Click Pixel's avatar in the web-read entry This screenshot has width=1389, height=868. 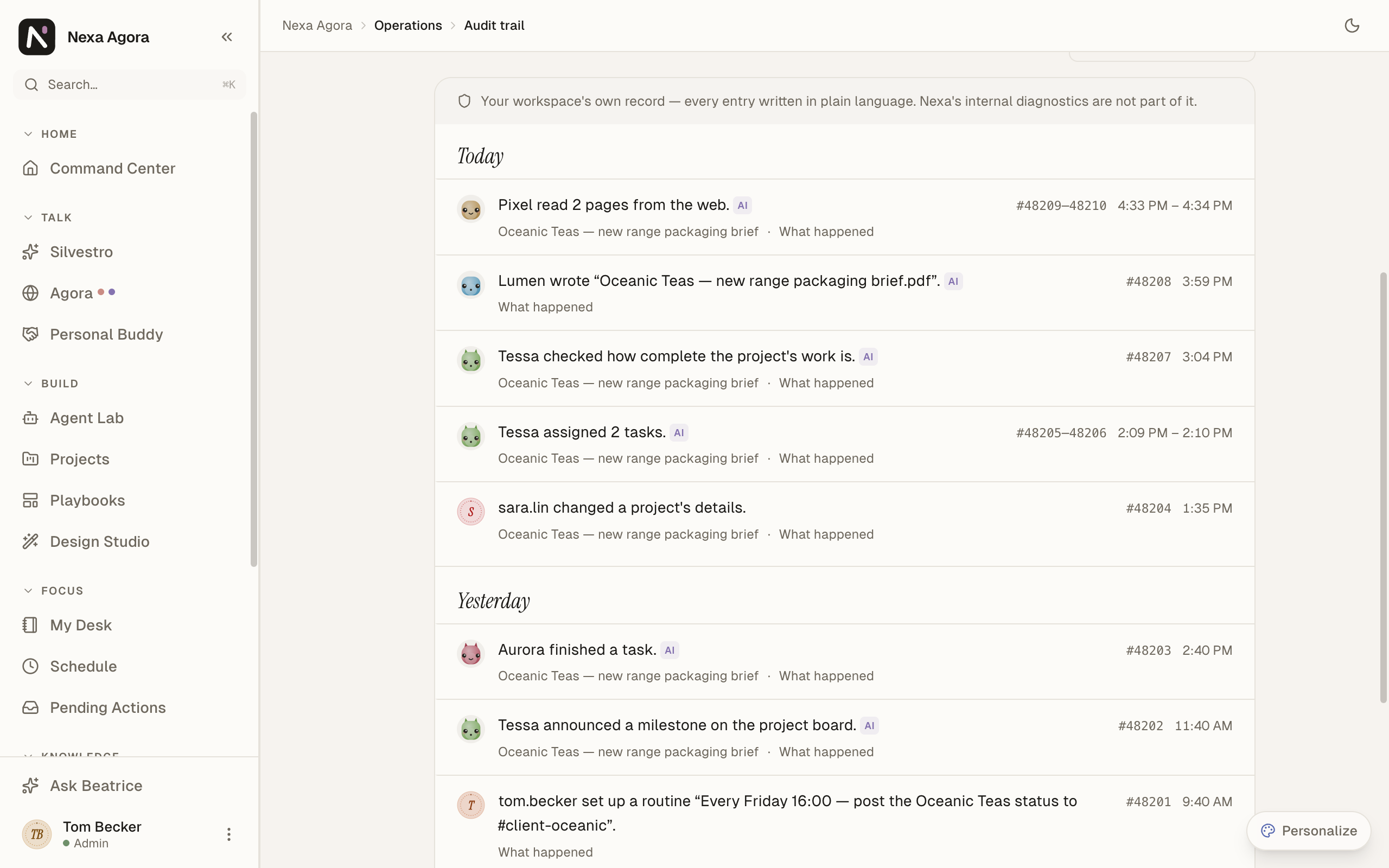470,209
